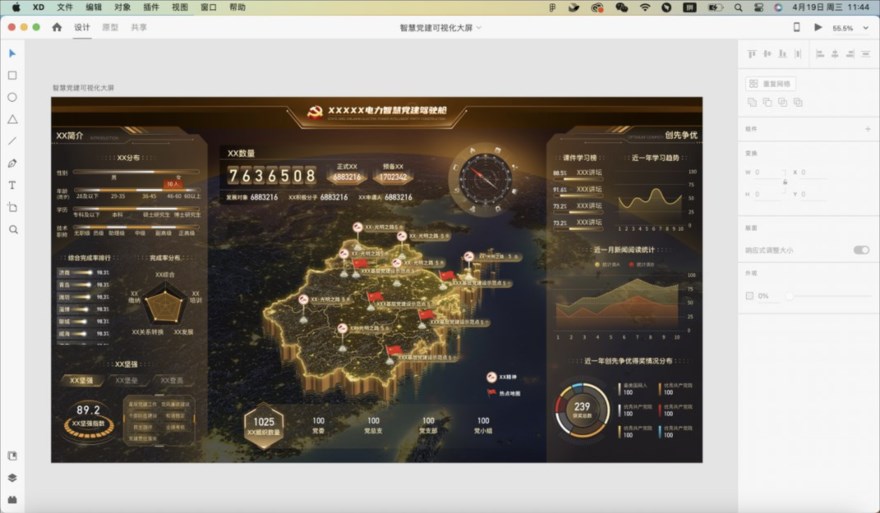The width and height of the screenshot is (880, 513).
Task: Align selection to top edge
Action: tap(752, 54)
